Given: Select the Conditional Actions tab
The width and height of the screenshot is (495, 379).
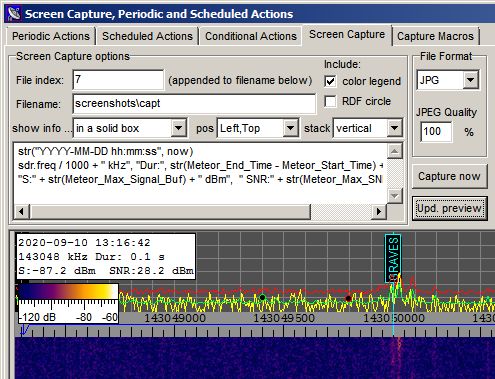Looking at the screenshot, I should tap(251, 36).
